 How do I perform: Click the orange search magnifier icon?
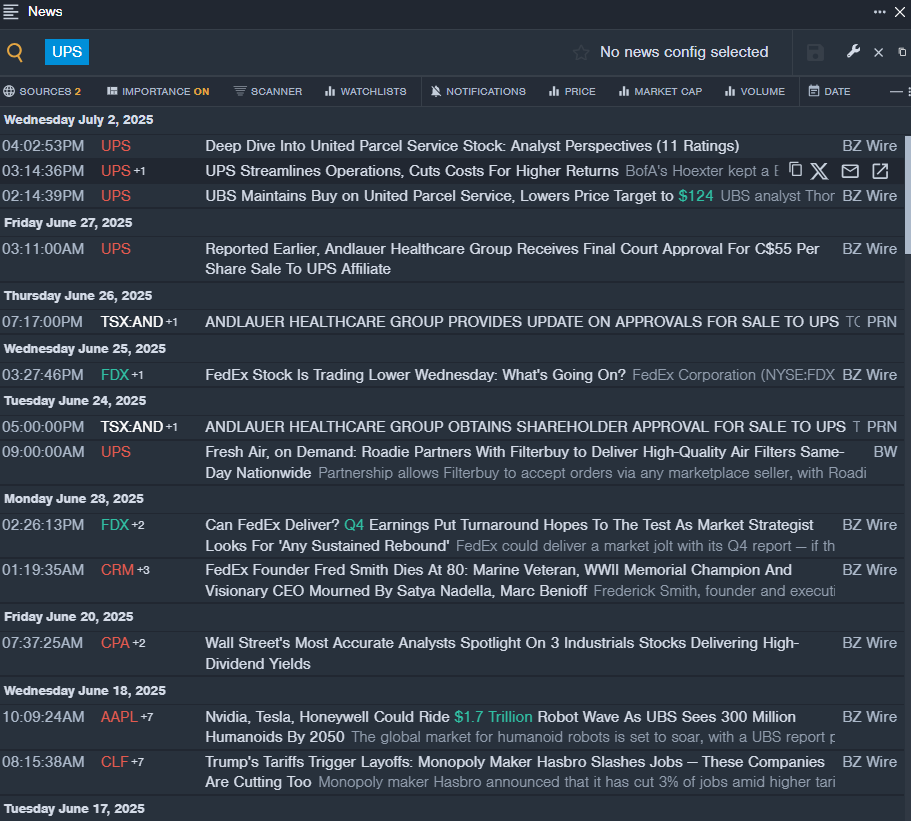(x=15, y=52)
